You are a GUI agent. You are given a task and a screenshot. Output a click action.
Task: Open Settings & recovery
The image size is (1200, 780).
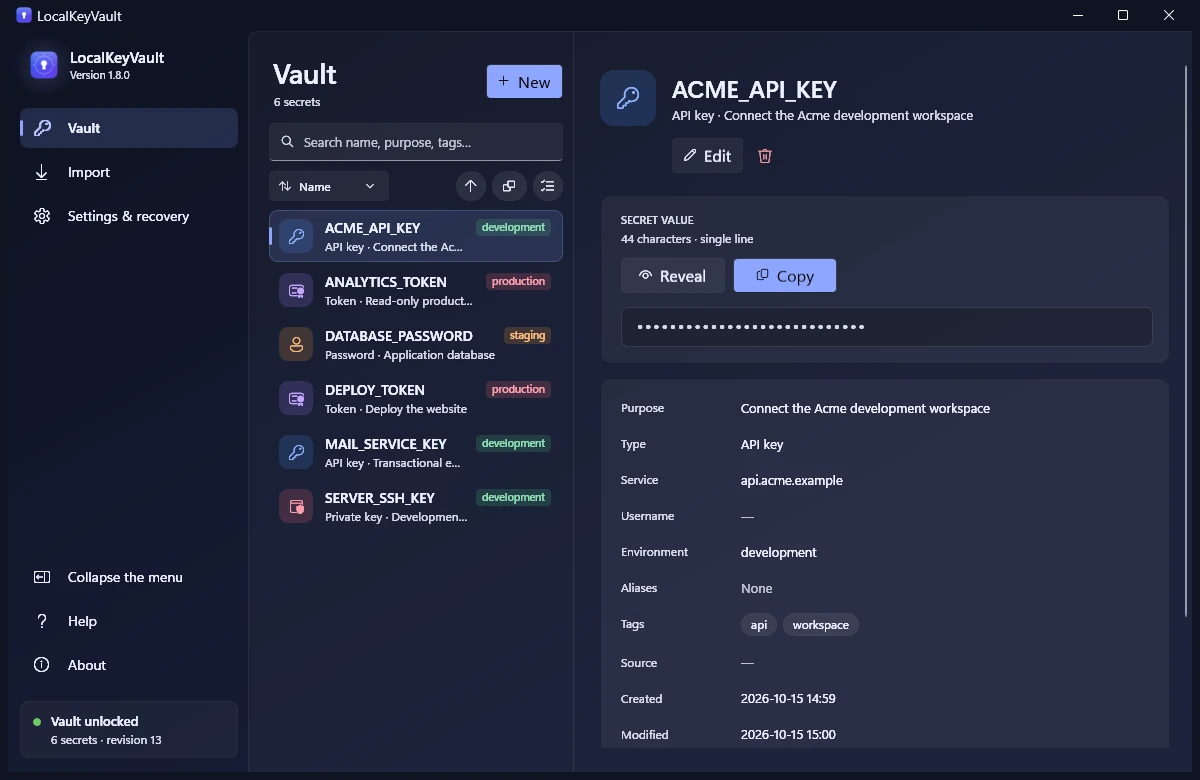(x=129, y=216)
